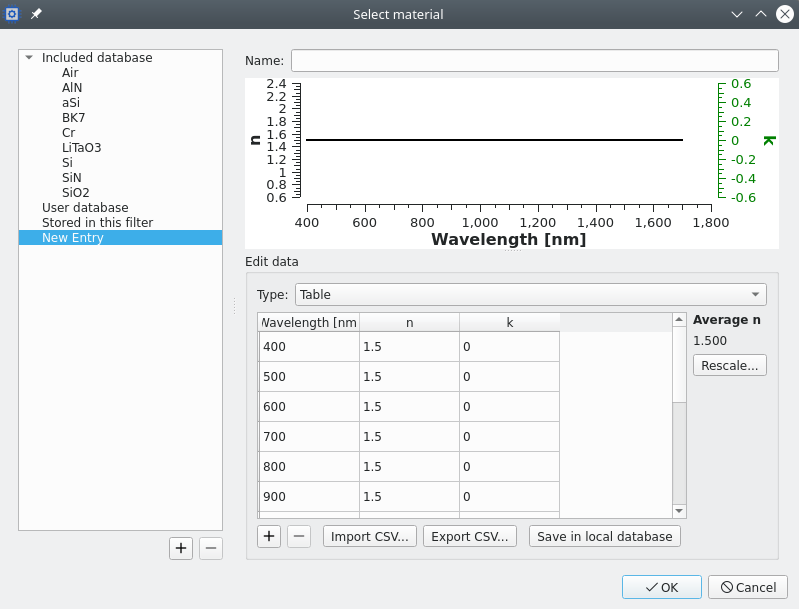Click the Average n value 1.500
799x609 pixels.
tap(710, 340)
